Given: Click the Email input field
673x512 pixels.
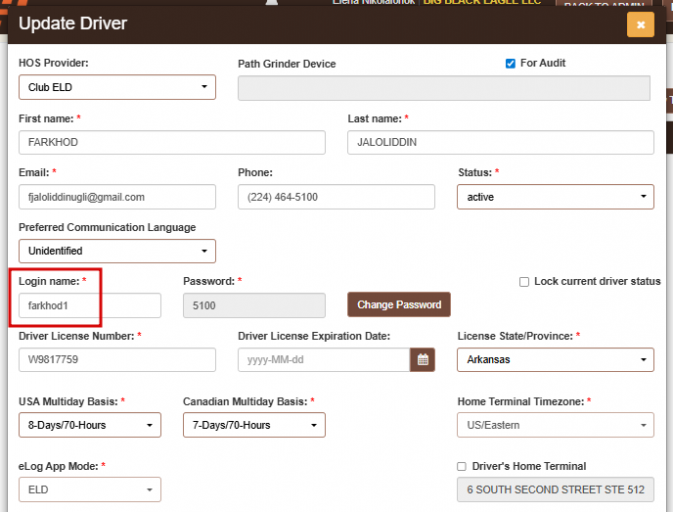Looking at the screenshot, I should (x=117, y=197).
